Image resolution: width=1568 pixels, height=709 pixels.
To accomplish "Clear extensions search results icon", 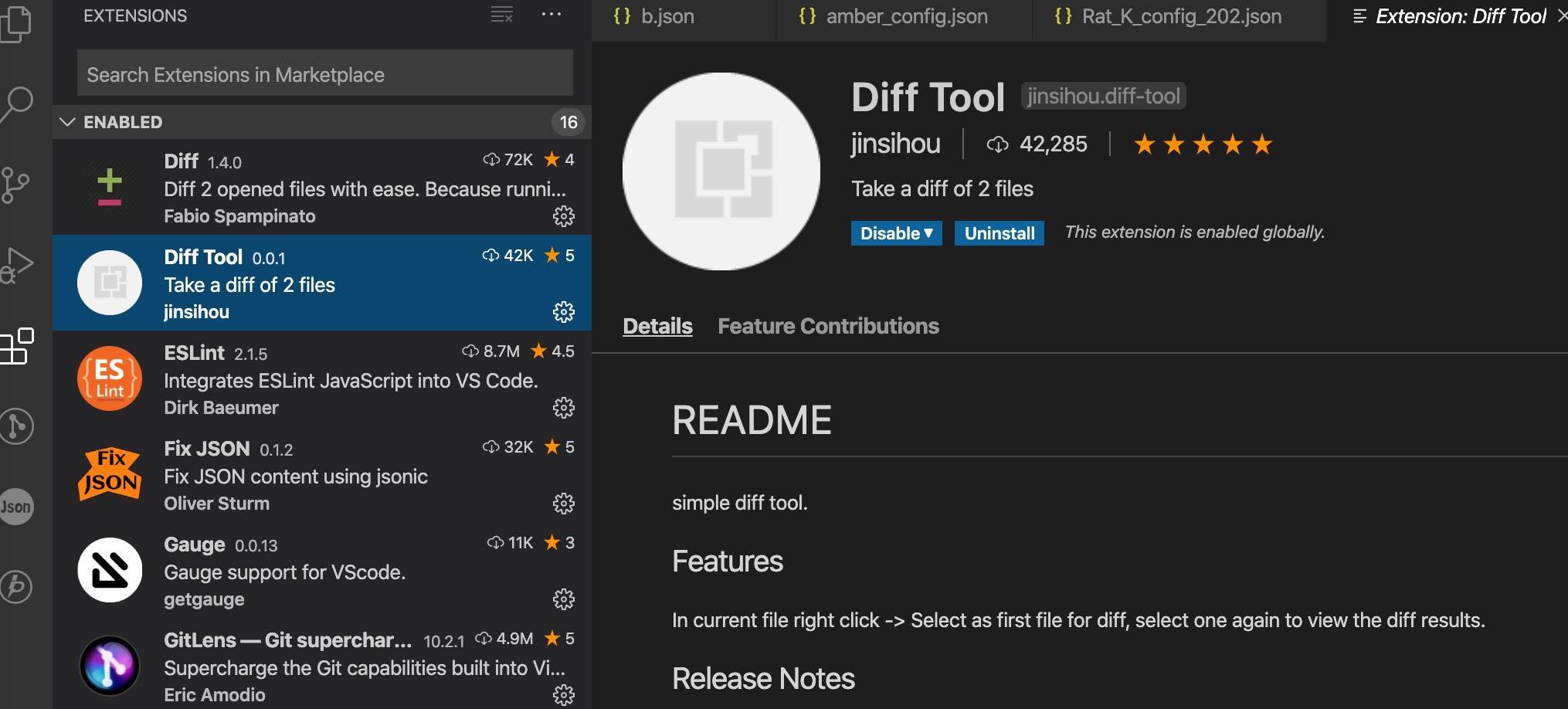I will point(502,15).
